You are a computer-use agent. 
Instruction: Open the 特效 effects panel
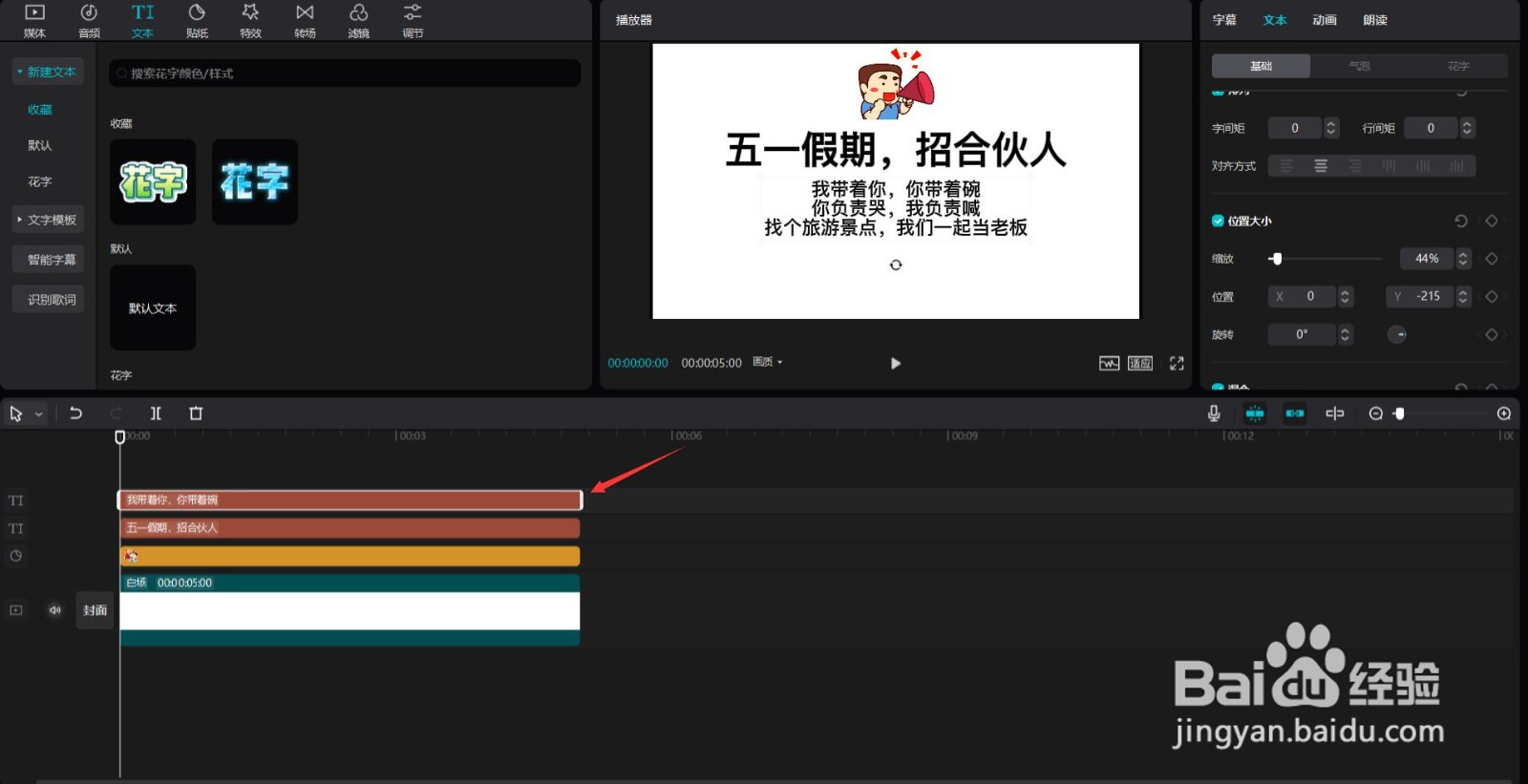[x=250, y=21]
